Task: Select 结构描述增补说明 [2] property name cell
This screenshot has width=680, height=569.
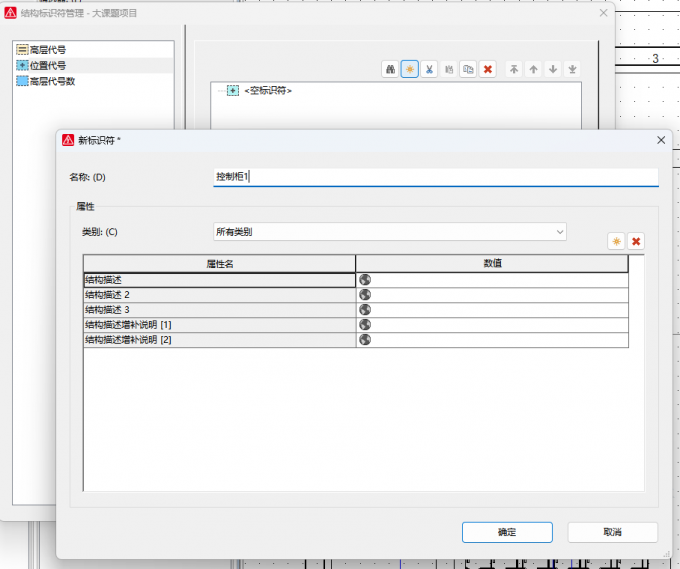Action: coord(219,340)
